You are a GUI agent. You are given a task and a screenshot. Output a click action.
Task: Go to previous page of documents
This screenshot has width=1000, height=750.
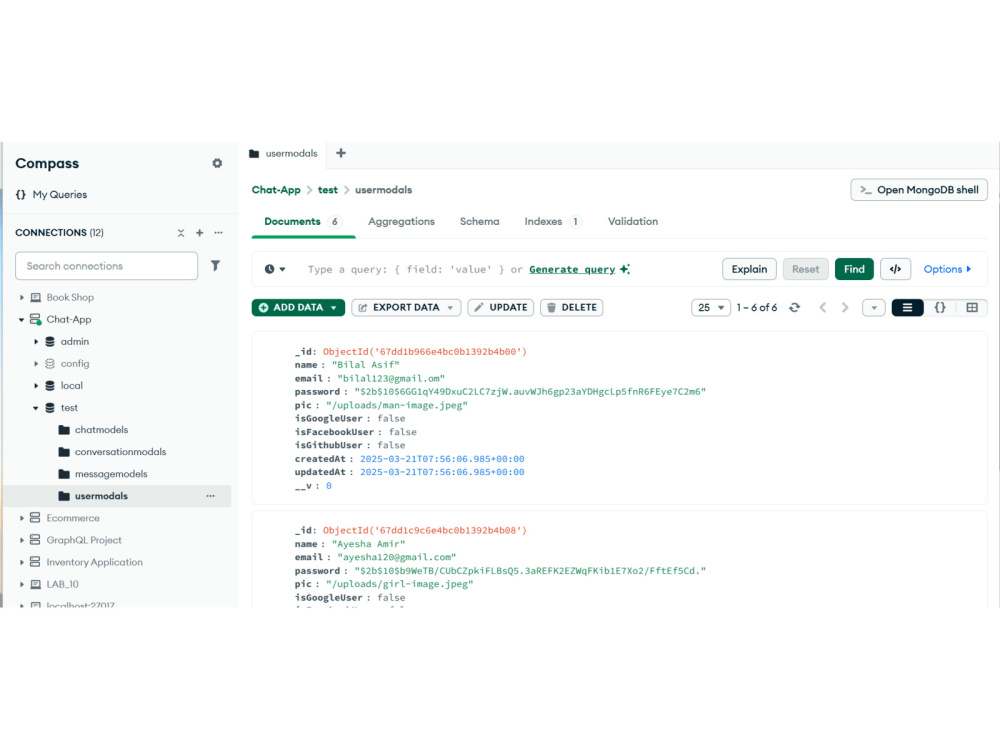coord(823,307)
